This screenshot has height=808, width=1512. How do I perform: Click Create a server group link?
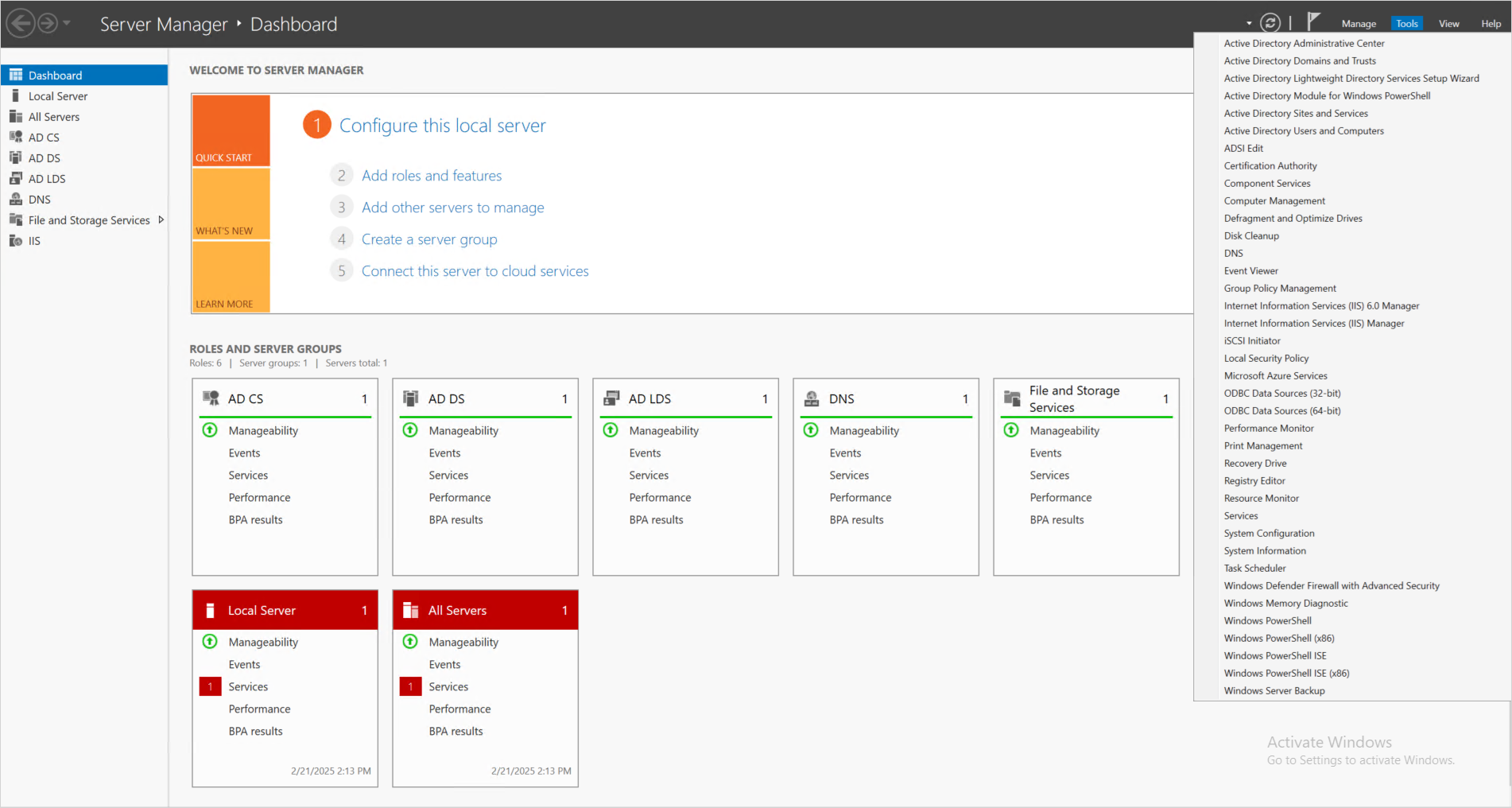pos(429,239)
